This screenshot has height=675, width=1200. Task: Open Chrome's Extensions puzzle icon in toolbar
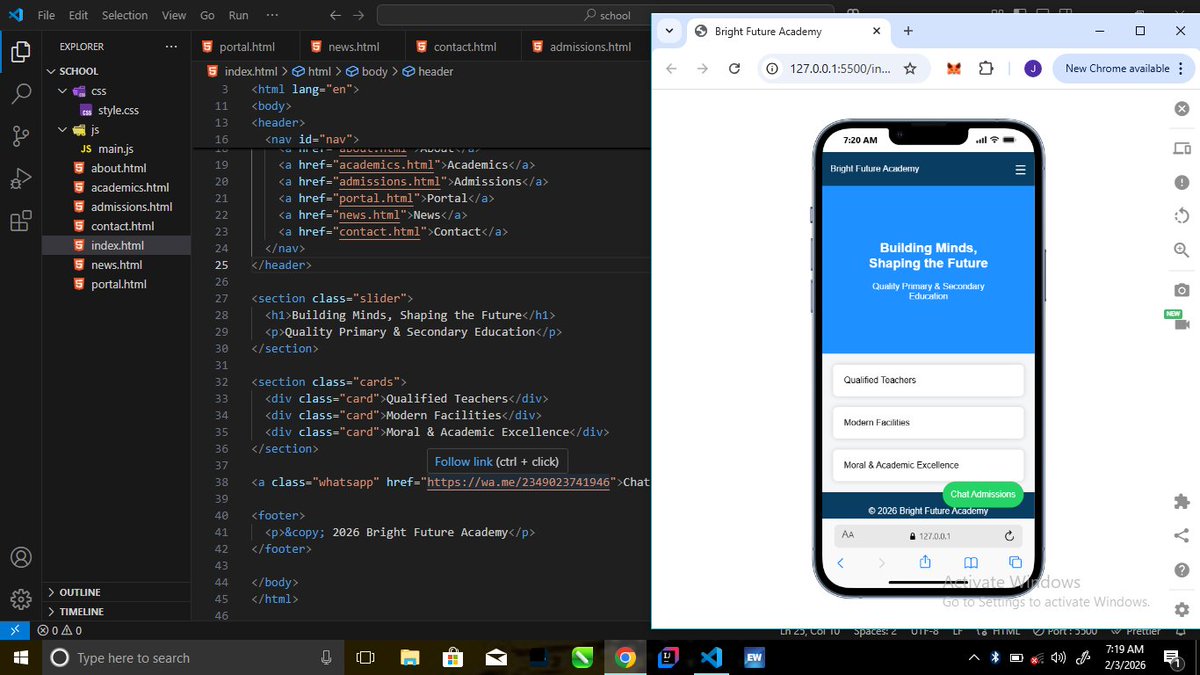click(x=985, y=69)
